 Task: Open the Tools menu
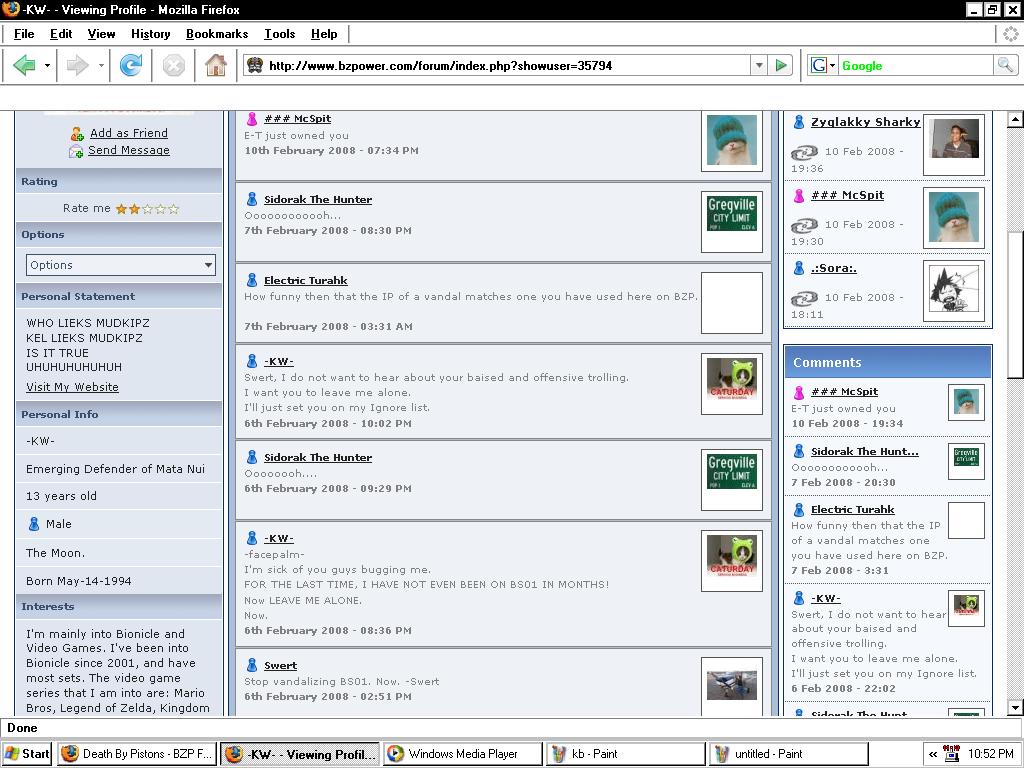(280, 34)
